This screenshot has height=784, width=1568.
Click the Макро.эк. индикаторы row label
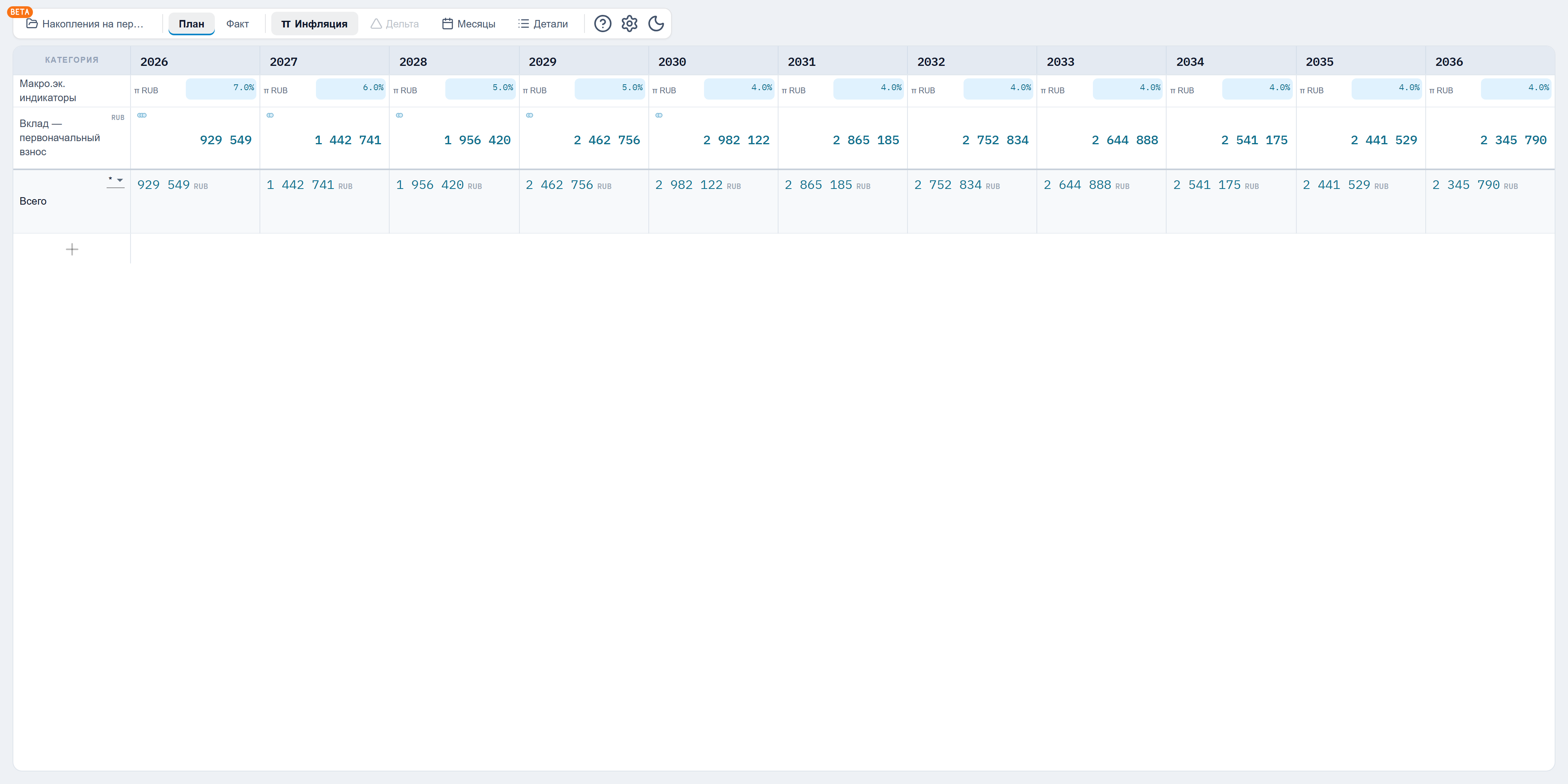coord(47,91)
